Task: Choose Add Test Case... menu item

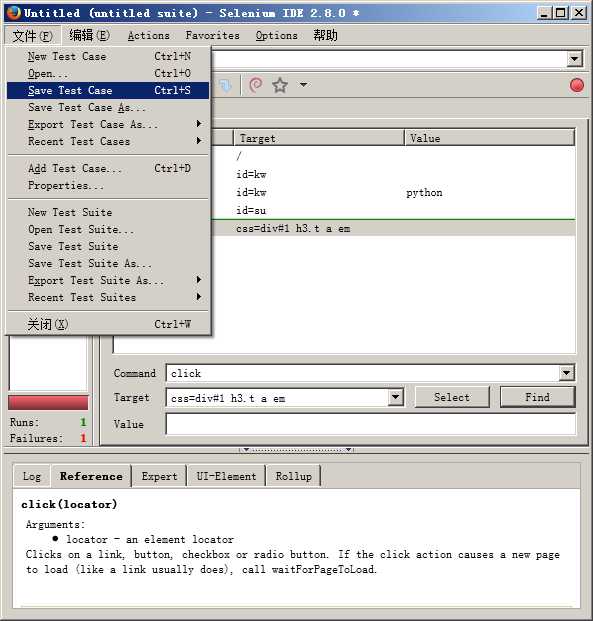Action: (x=108, y=168)
